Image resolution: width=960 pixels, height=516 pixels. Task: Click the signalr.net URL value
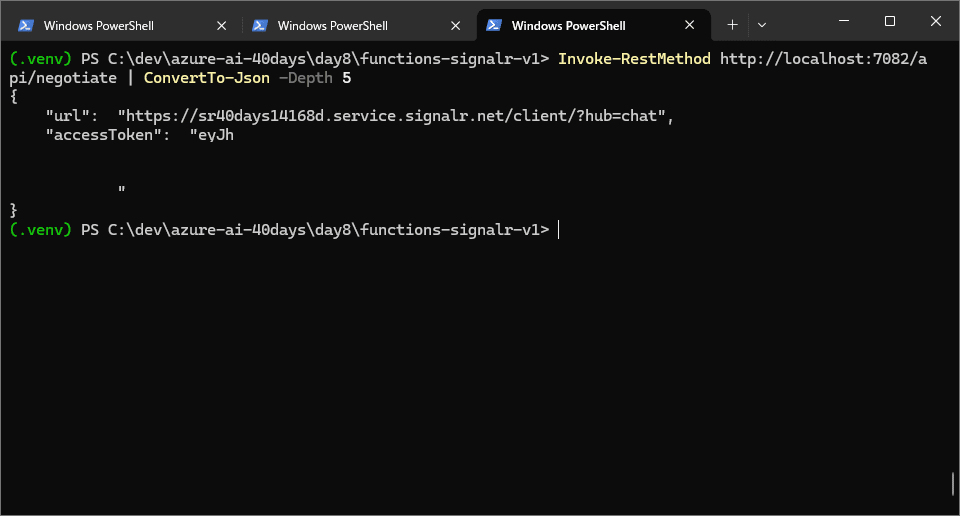(391, 116)
